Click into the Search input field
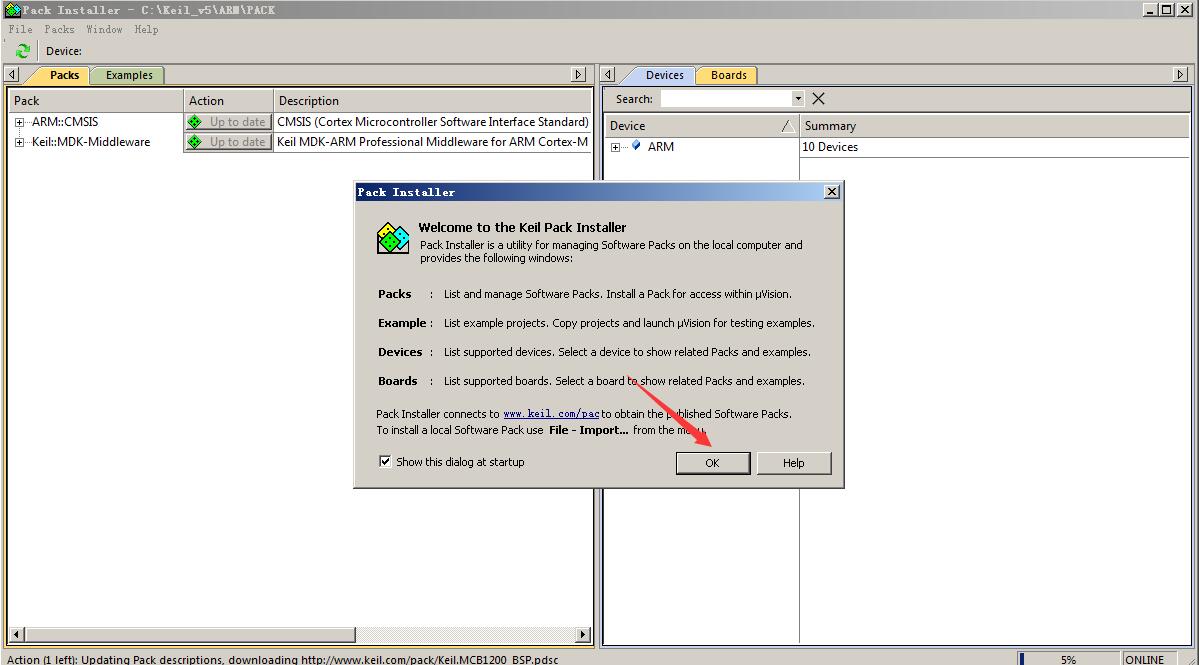This screenshot has height=665, width=1199. [x=726, y=99]
